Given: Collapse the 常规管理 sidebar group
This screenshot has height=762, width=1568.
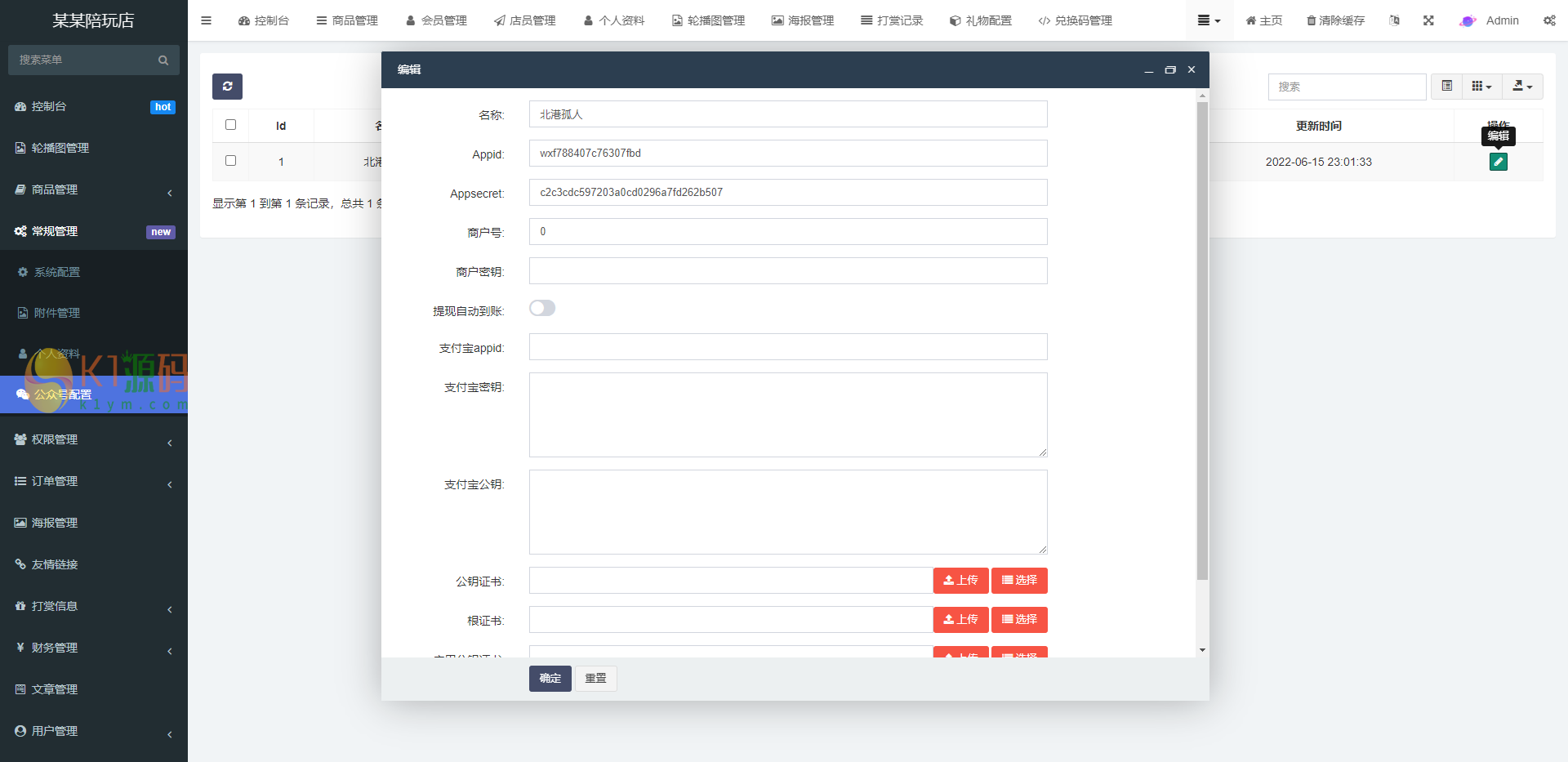Looking at the screenshot, I should click(x=94, y=231).
